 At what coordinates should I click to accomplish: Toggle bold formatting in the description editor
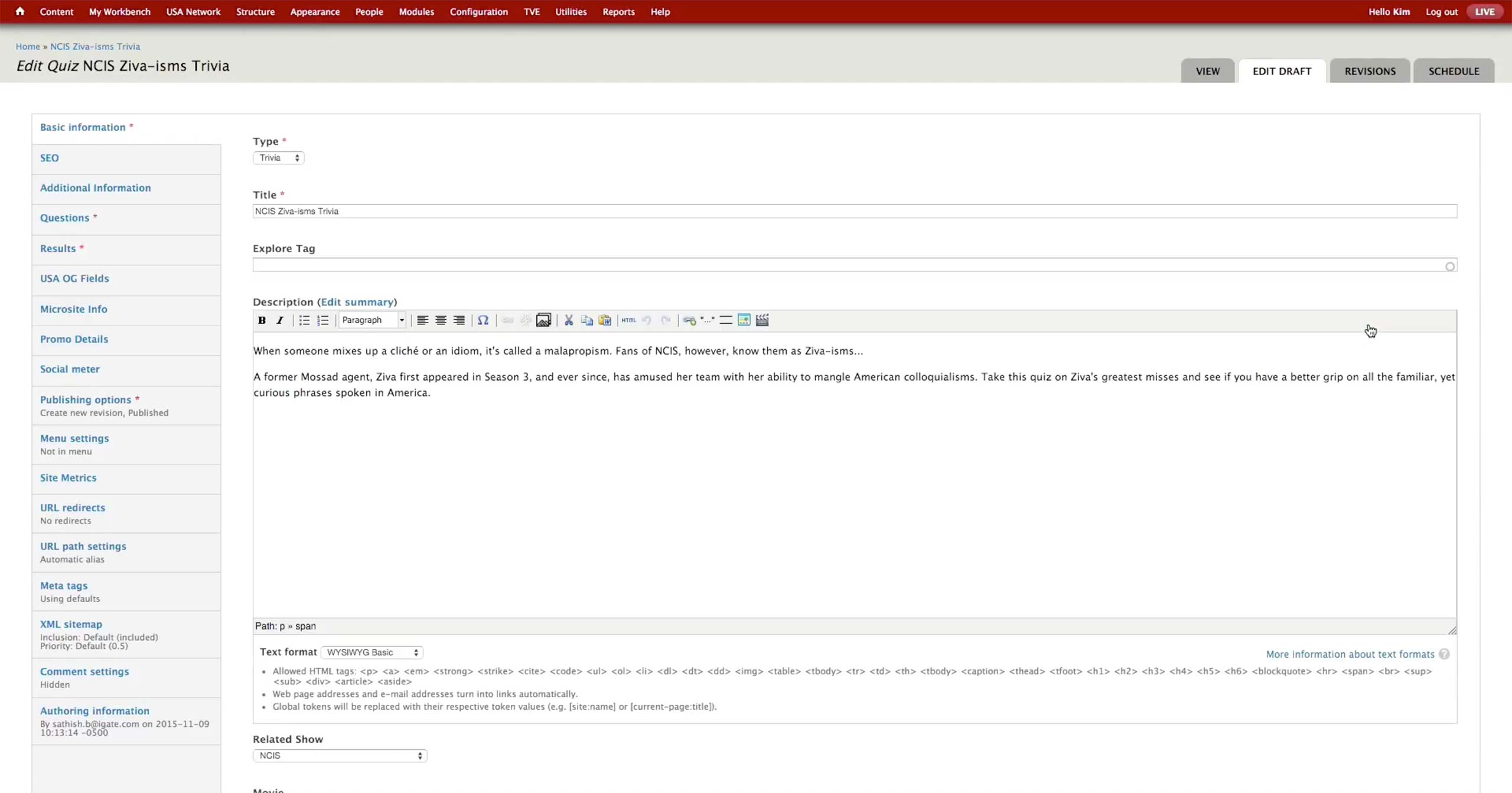click(x=262, y=320)
